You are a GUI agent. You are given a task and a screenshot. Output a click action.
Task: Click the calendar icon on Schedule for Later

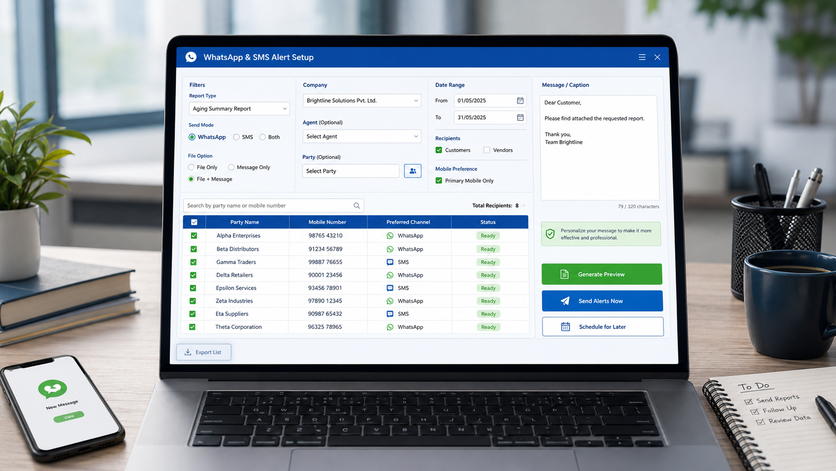[x=565, y=326]
